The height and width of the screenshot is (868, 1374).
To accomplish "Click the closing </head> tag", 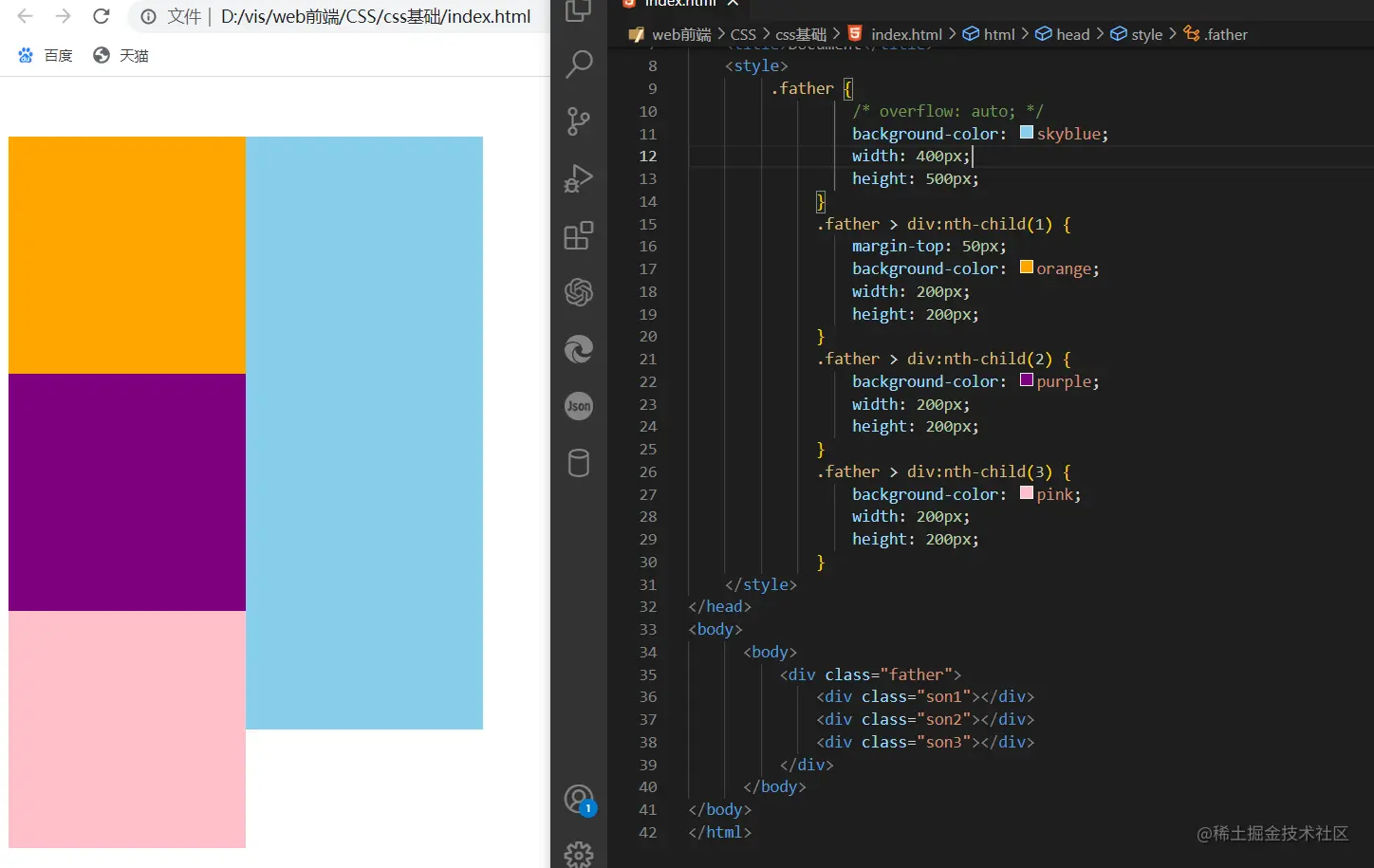I will pyautogui.click(x=720, y=606).
